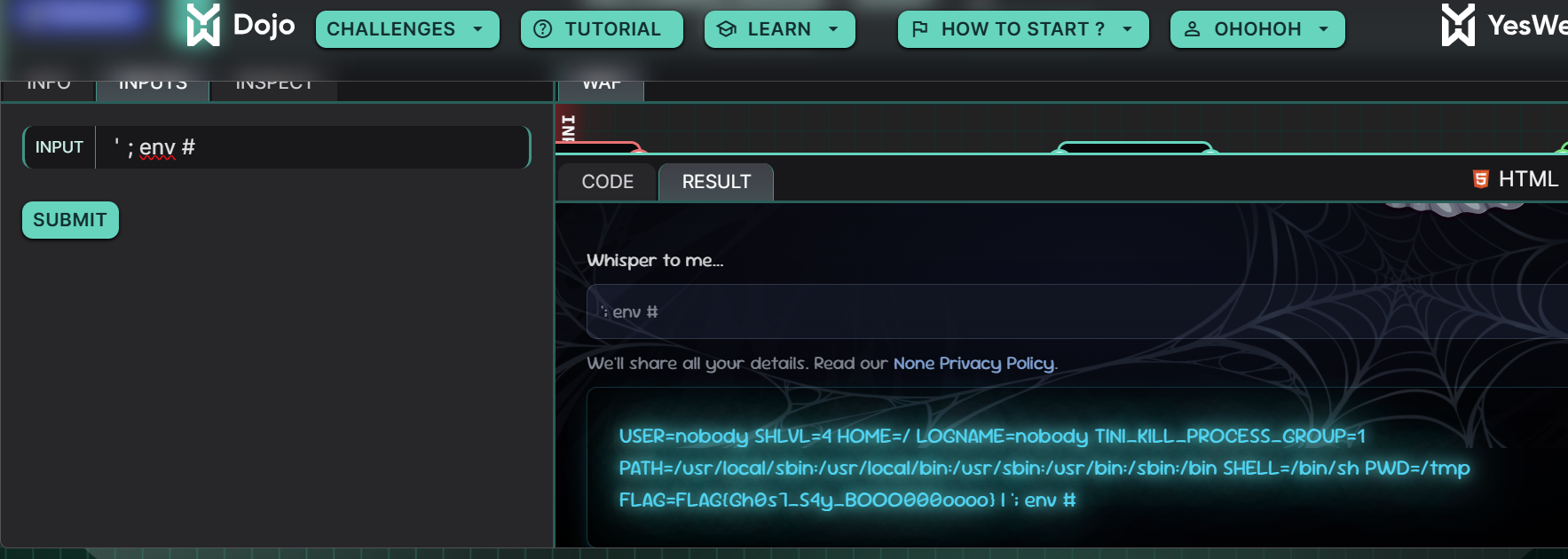The width and height of the screenshot is (1568, 559).
Task: Open the Challenges dropdown menu
Action: click(x=407, y=29)
